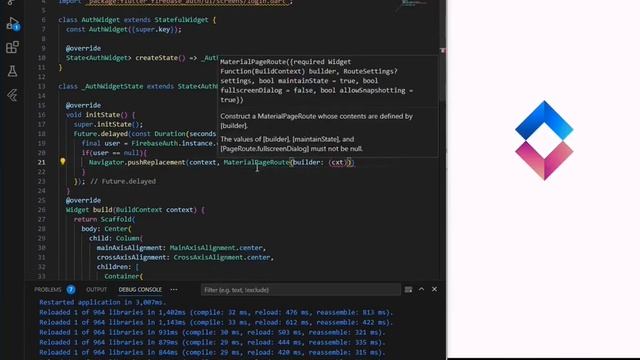Switch to the OUTPUT tab
Screen dimensions: 640x360
96,289
